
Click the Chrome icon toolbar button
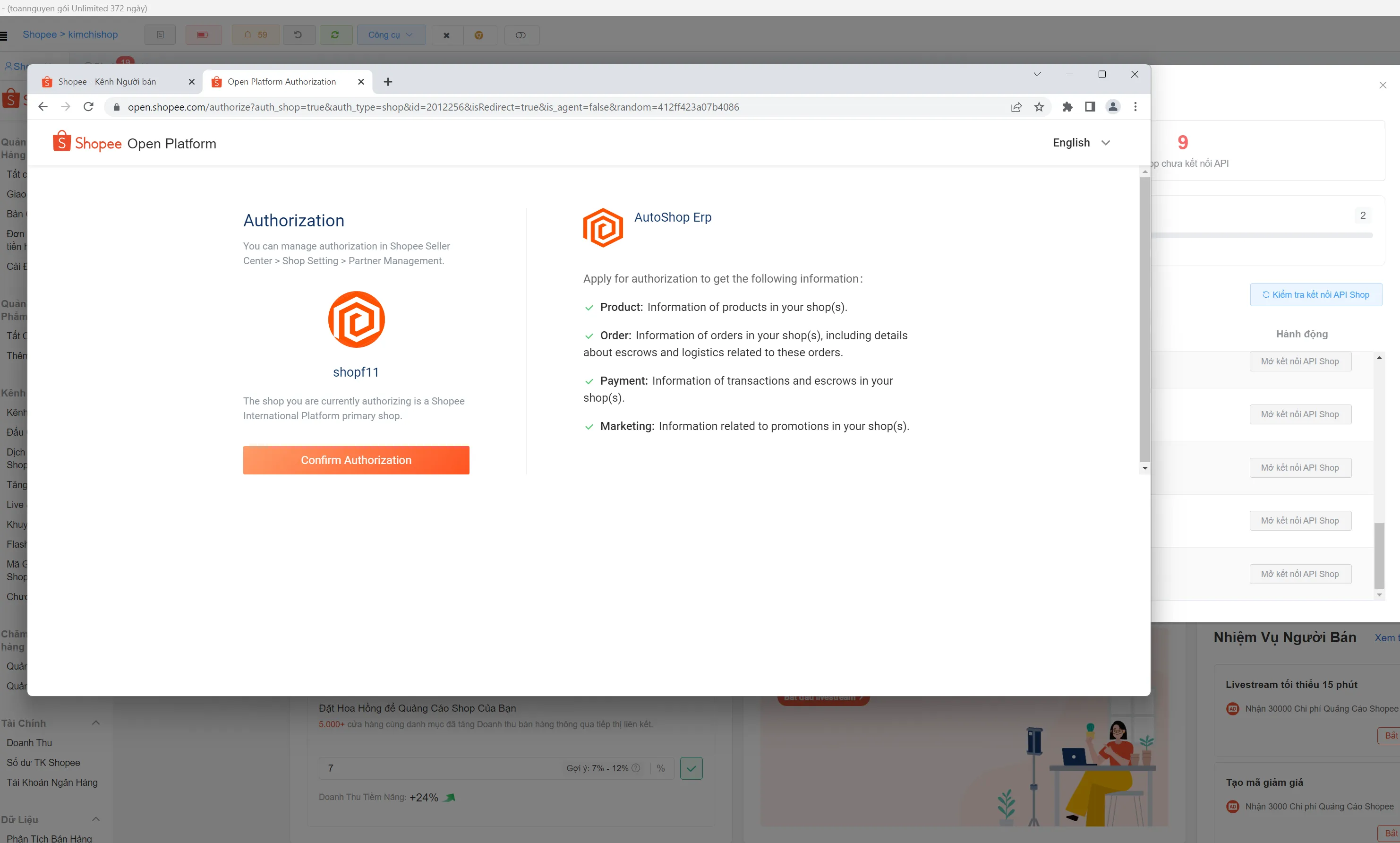479,35
